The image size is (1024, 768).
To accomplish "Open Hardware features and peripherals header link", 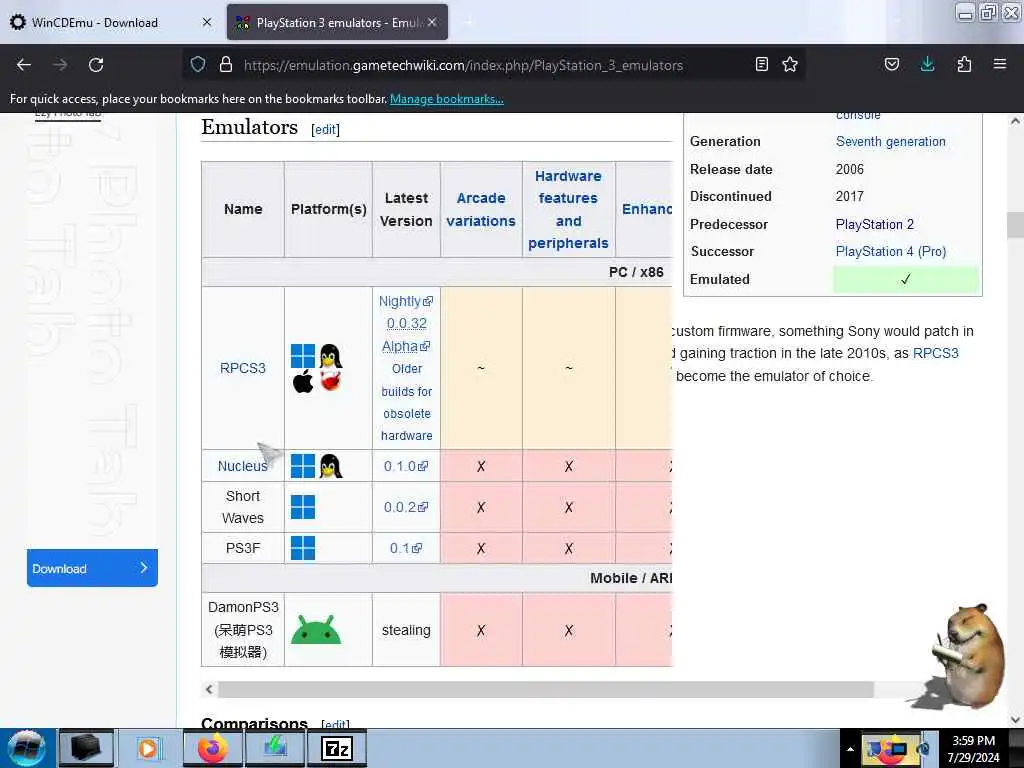I will click(x=568, y=210).
